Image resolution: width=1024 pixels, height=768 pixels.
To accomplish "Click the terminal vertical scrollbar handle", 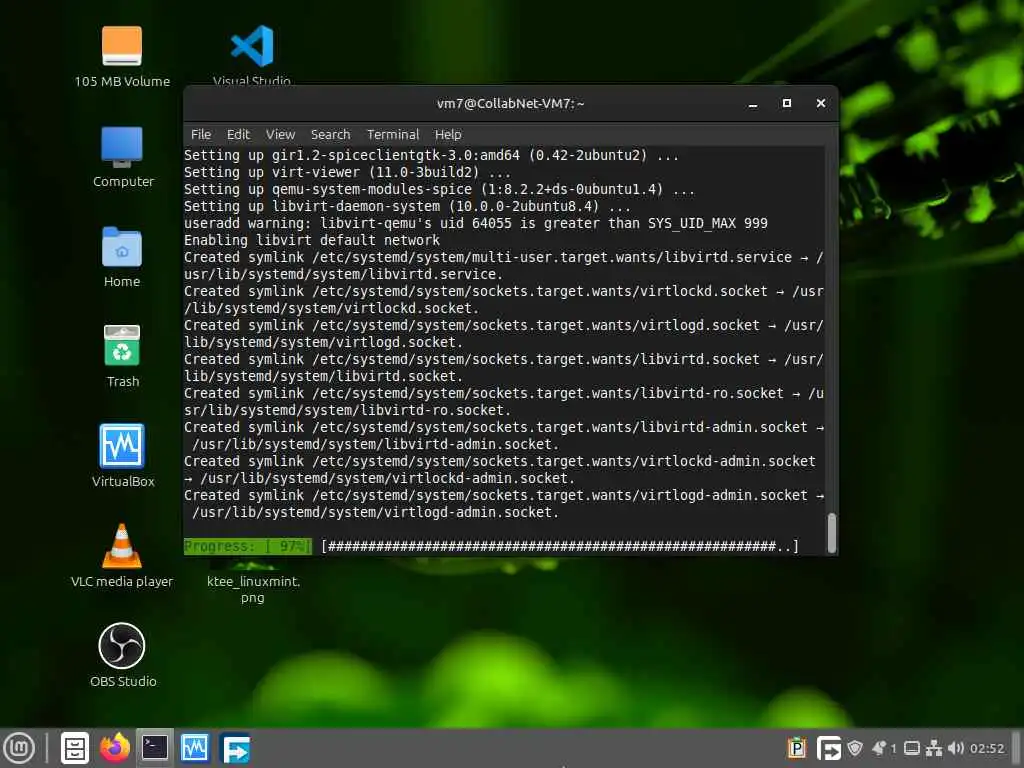I will [x=831, y=533].
